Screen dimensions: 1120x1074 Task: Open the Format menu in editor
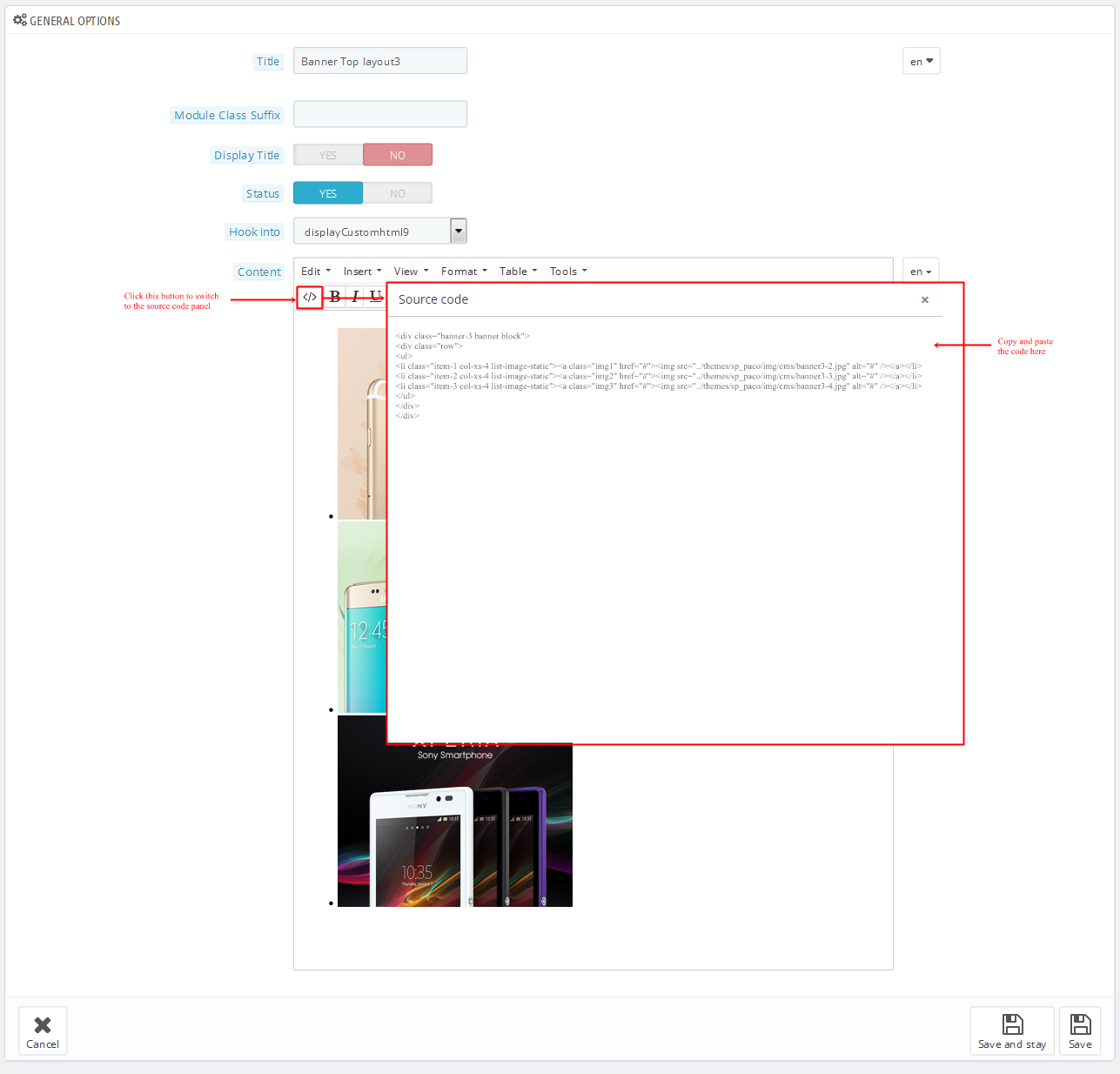coord(464,272)
